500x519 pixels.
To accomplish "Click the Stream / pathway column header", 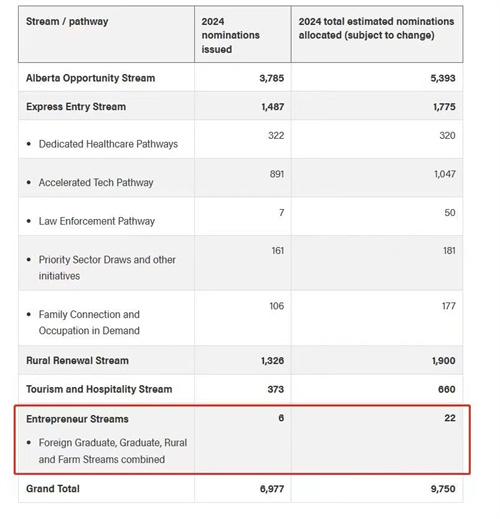I will click(67, 22).
